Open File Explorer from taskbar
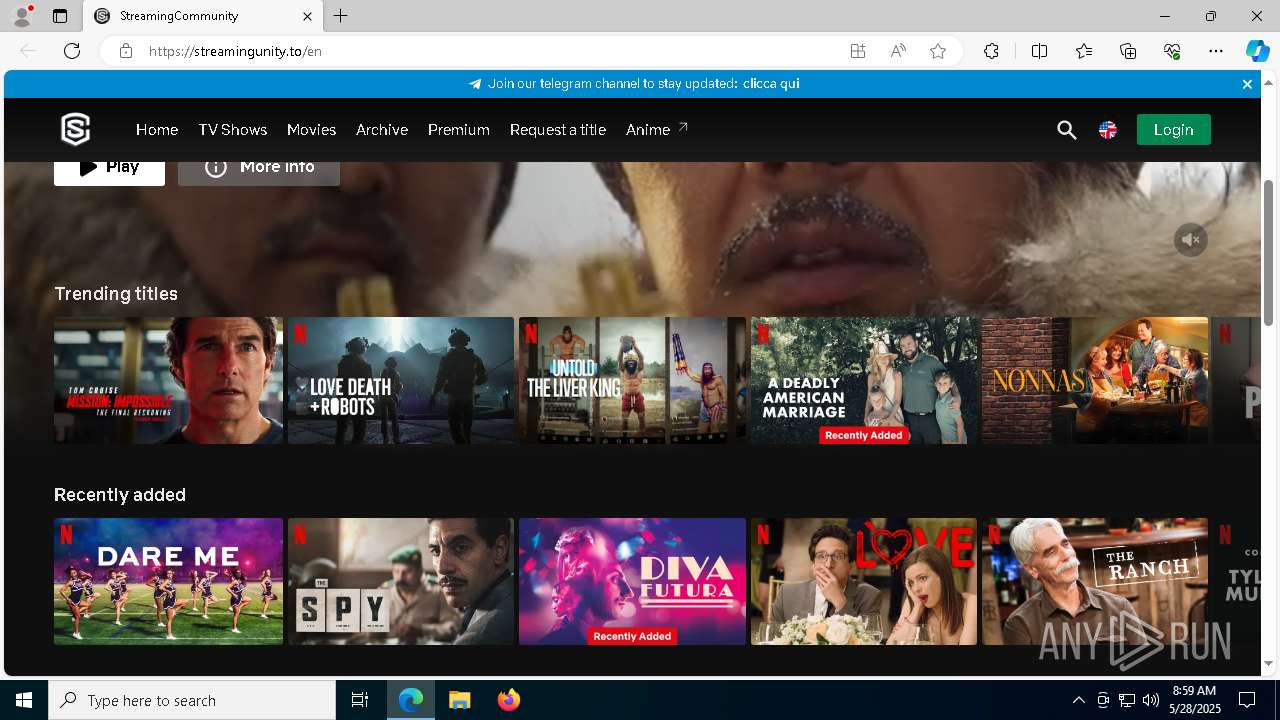This screenshot has height=720, width=1280. 459,700
